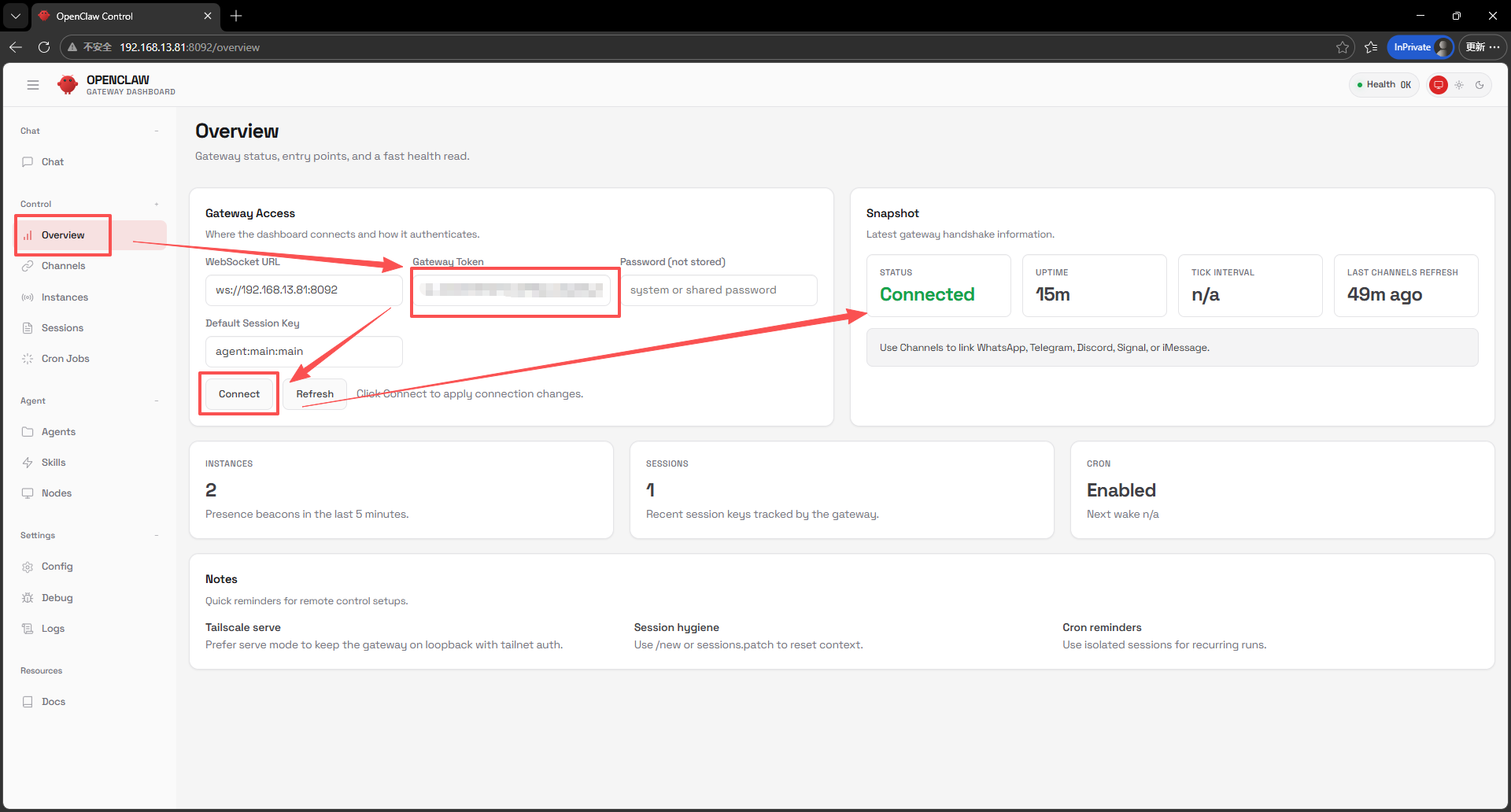Click the Uptime 15m card

coord(1094,286)
